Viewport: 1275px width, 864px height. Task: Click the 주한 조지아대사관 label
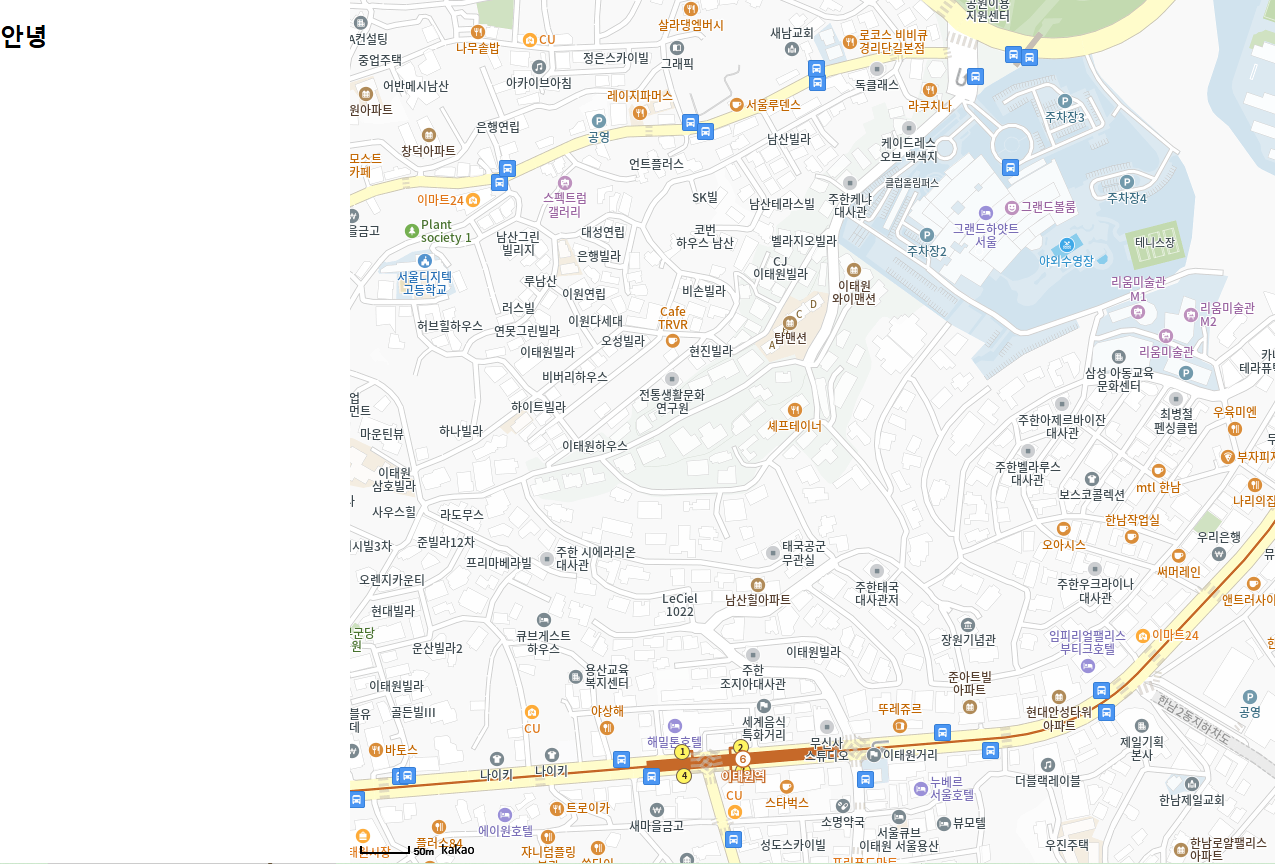coord(753,677)
